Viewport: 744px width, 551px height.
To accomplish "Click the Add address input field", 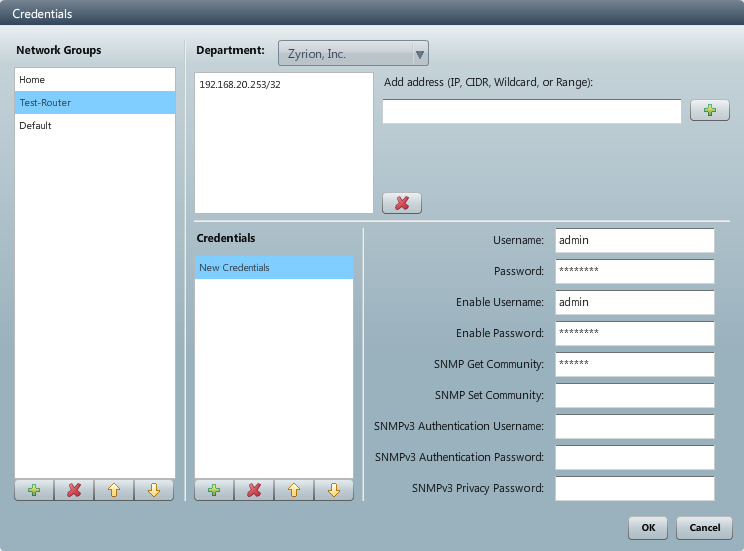I will click(x=531, y=111).
